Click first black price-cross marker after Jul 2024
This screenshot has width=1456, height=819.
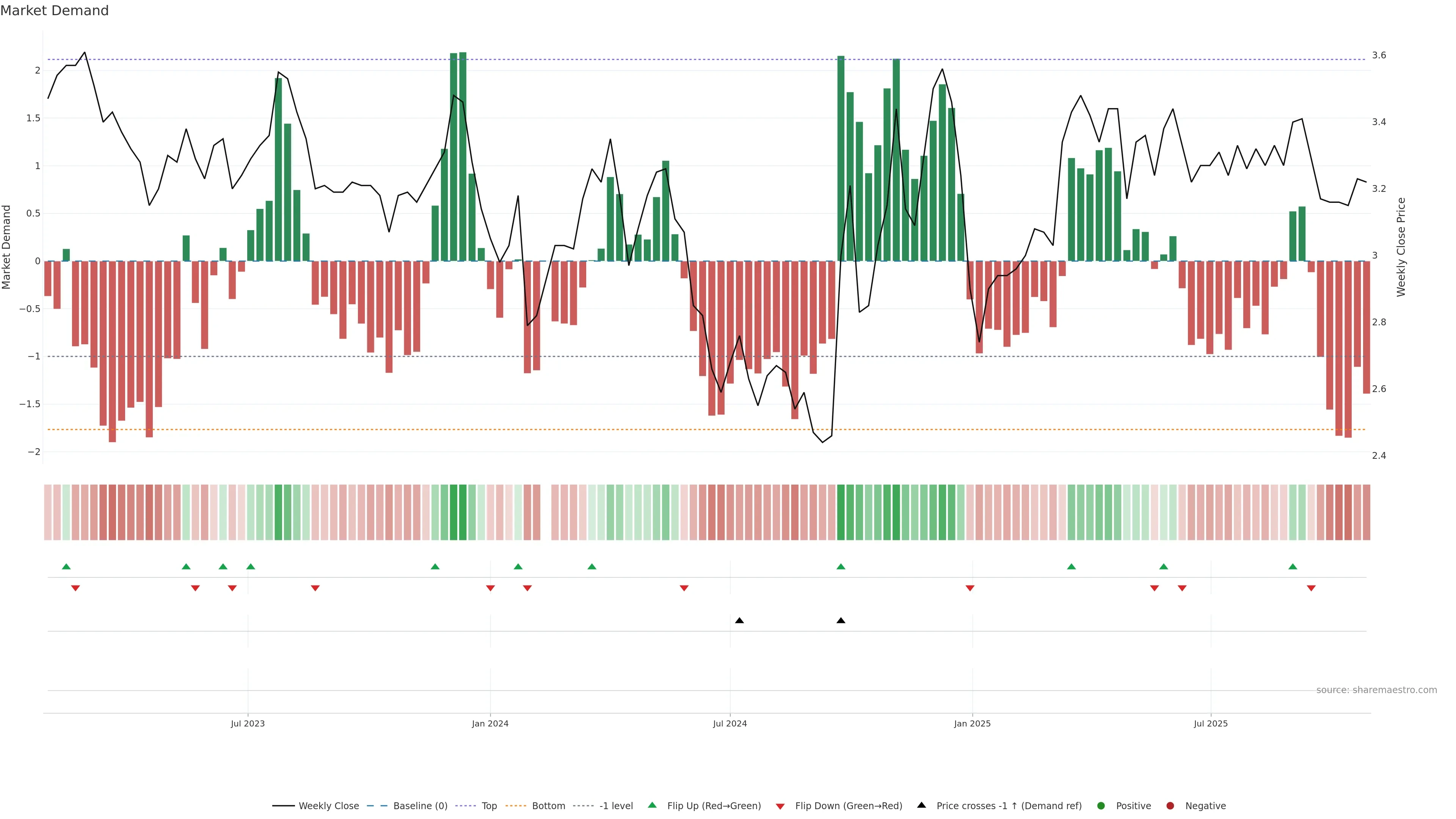(x=739, y=621)
